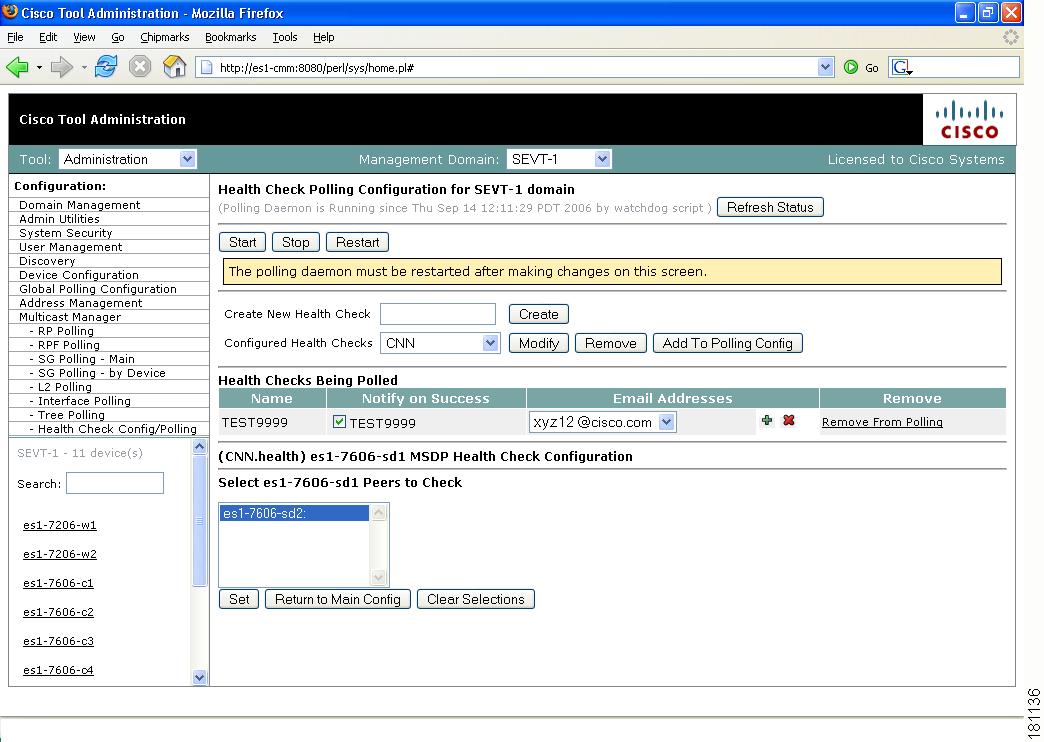Open the RP Polling item
Screen dimensions: 1044x742
click(x=65, y=331)
